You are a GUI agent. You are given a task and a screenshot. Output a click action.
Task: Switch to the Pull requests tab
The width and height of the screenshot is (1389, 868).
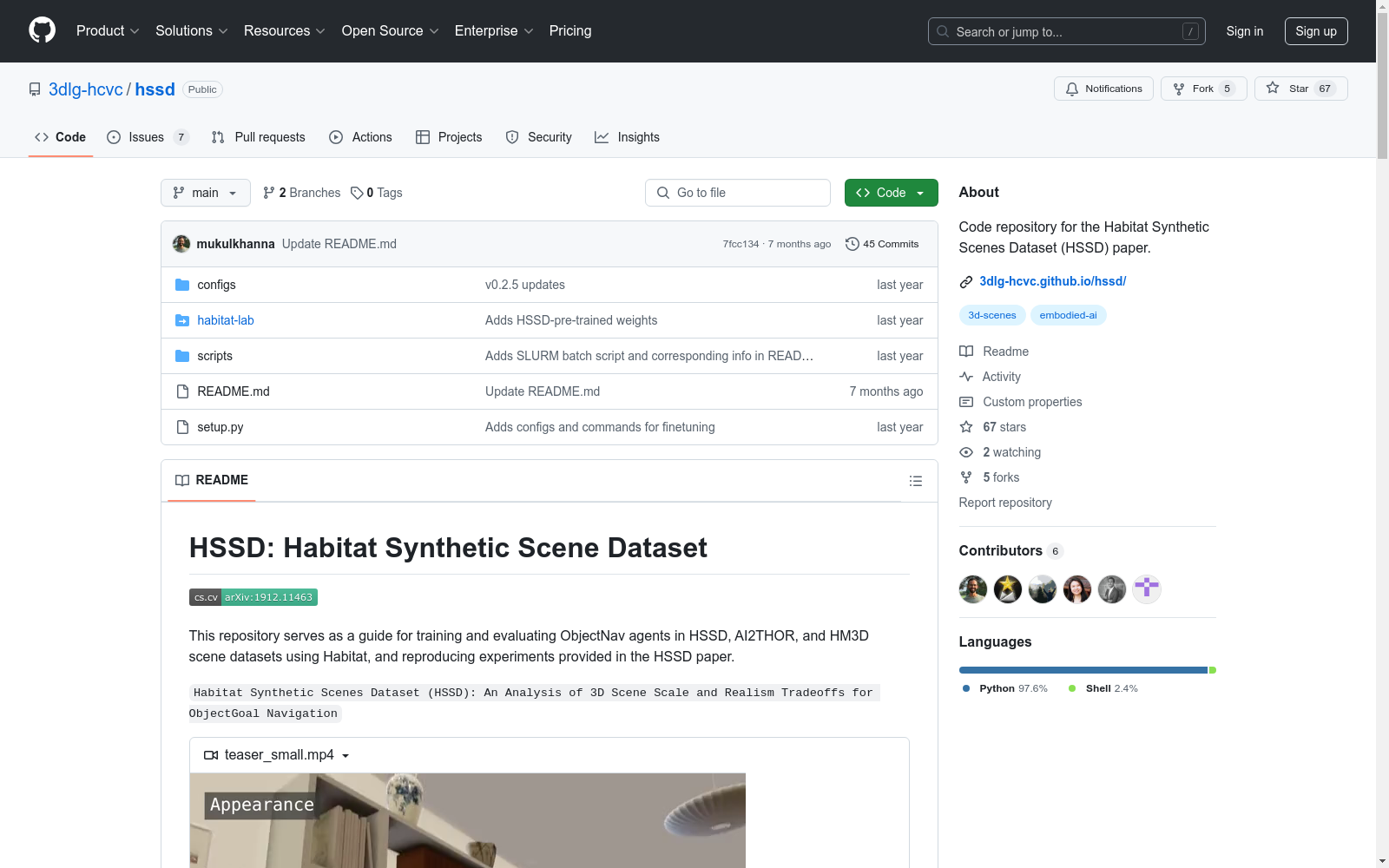[x=259, y=137]
